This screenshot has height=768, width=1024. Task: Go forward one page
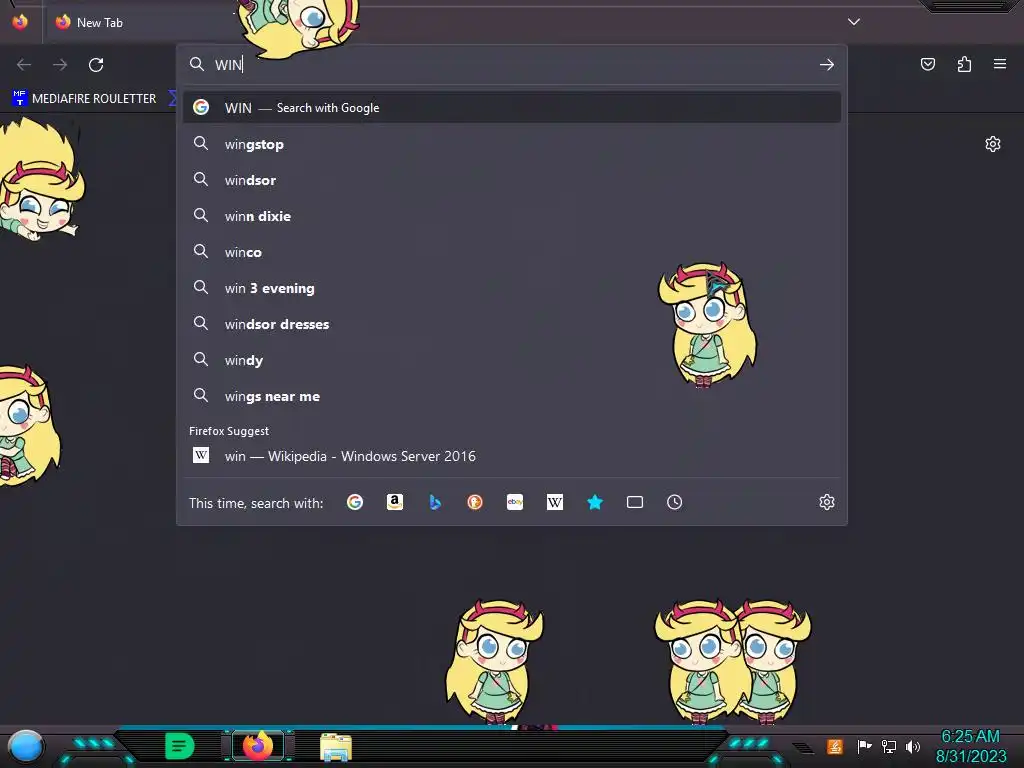(x=60, y=65)
